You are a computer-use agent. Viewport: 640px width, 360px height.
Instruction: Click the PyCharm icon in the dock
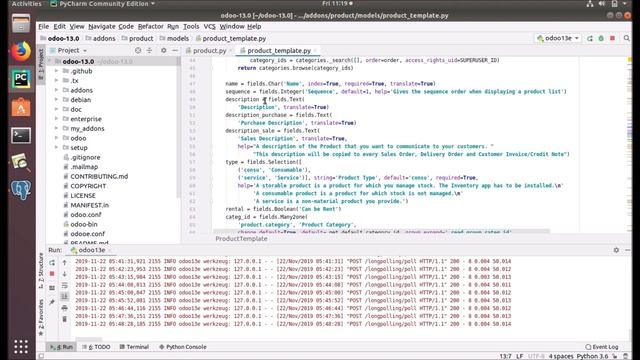(x=21, y=78)
